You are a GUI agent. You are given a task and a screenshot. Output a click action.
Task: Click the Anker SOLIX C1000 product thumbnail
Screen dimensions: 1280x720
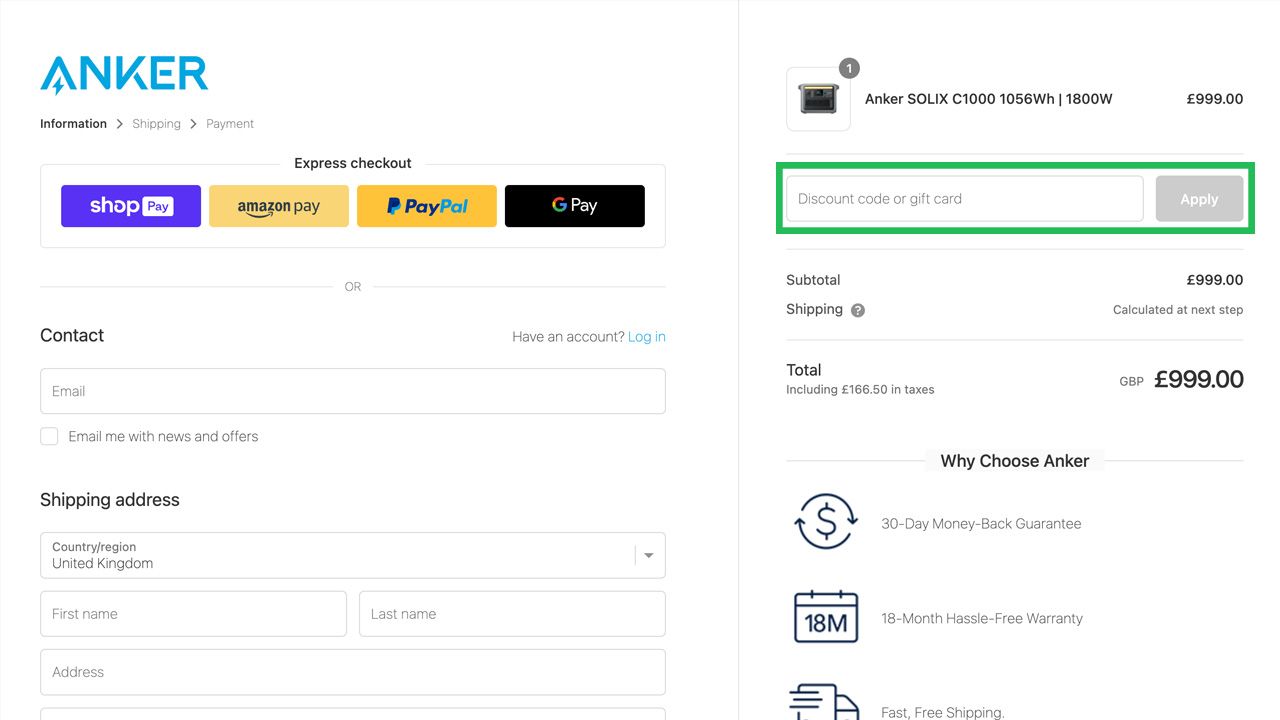(818, 99)
